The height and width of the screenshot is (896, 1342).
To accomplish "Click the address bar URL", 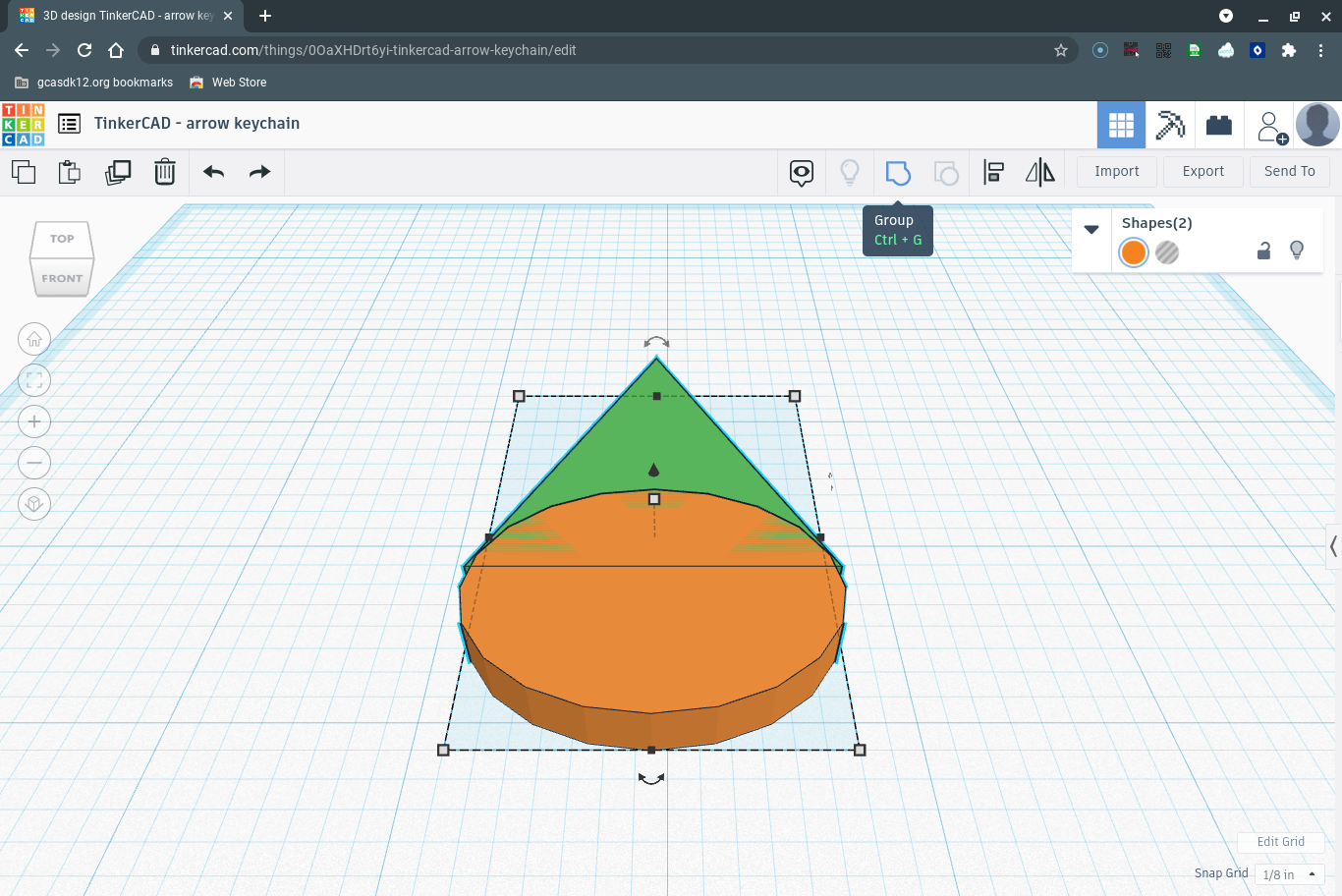I will tap(373, 50).
